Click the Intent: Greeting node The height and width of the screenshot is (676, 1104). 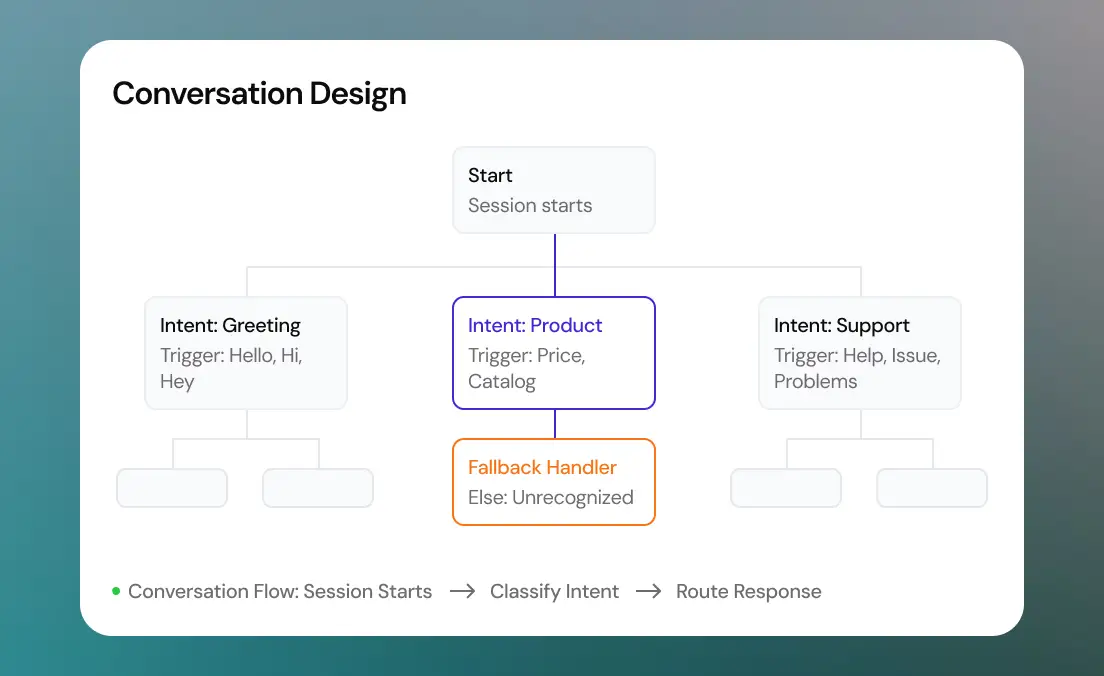tap(246, 353)
